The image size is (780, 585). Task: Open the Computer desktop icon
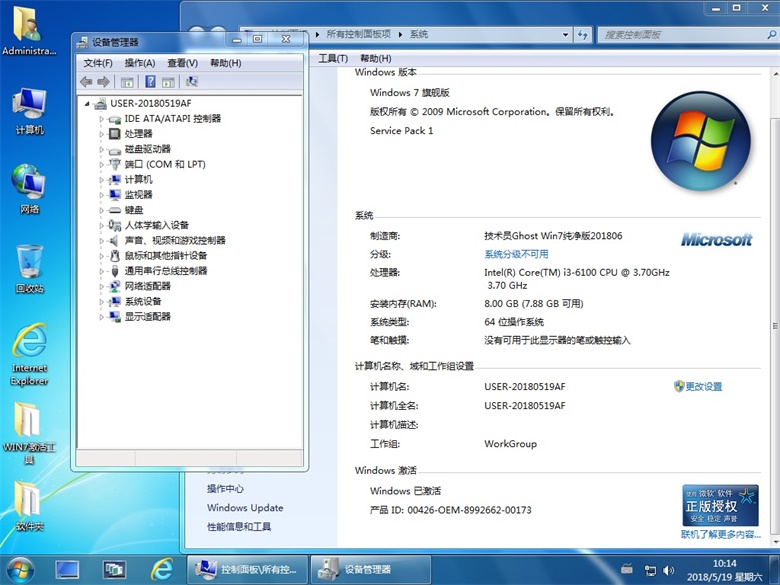[x=29, y=108]
